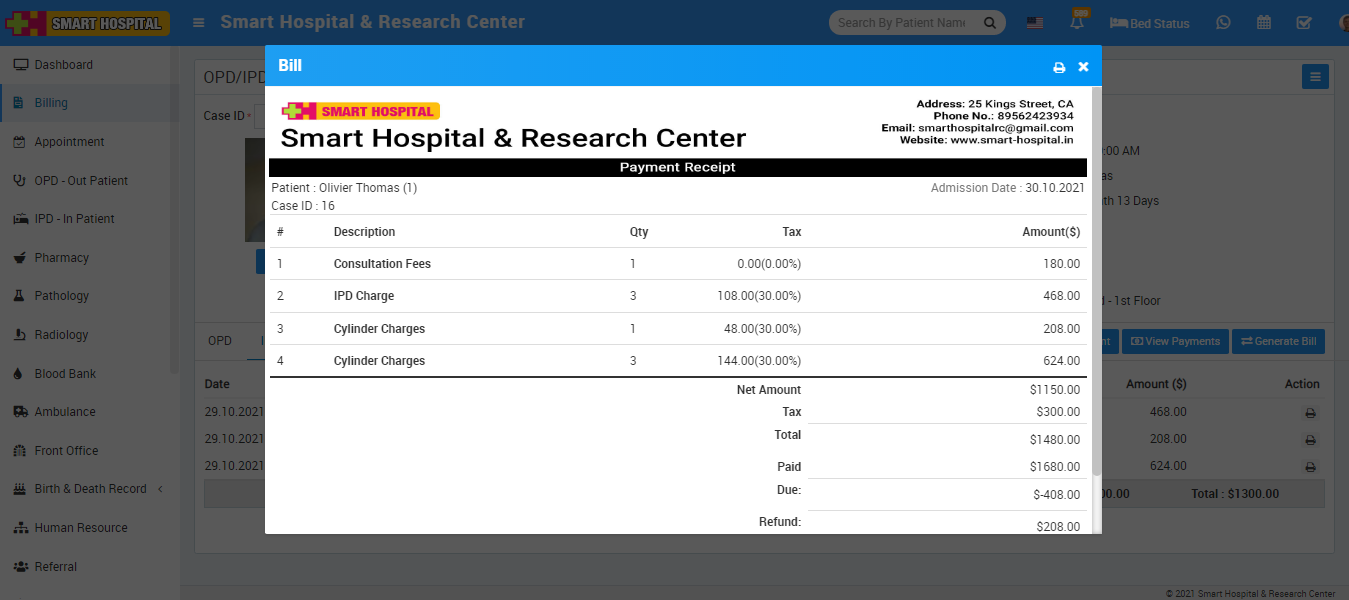Click the Smart Hospital logo in top bar
The image size is (1349, 600).
coord(87,23)
